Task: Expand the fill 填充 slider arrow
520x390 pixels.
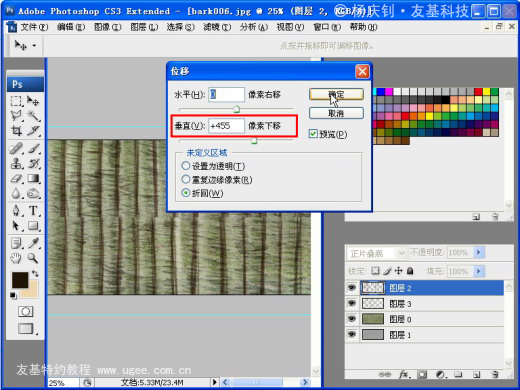Action: 479,271
